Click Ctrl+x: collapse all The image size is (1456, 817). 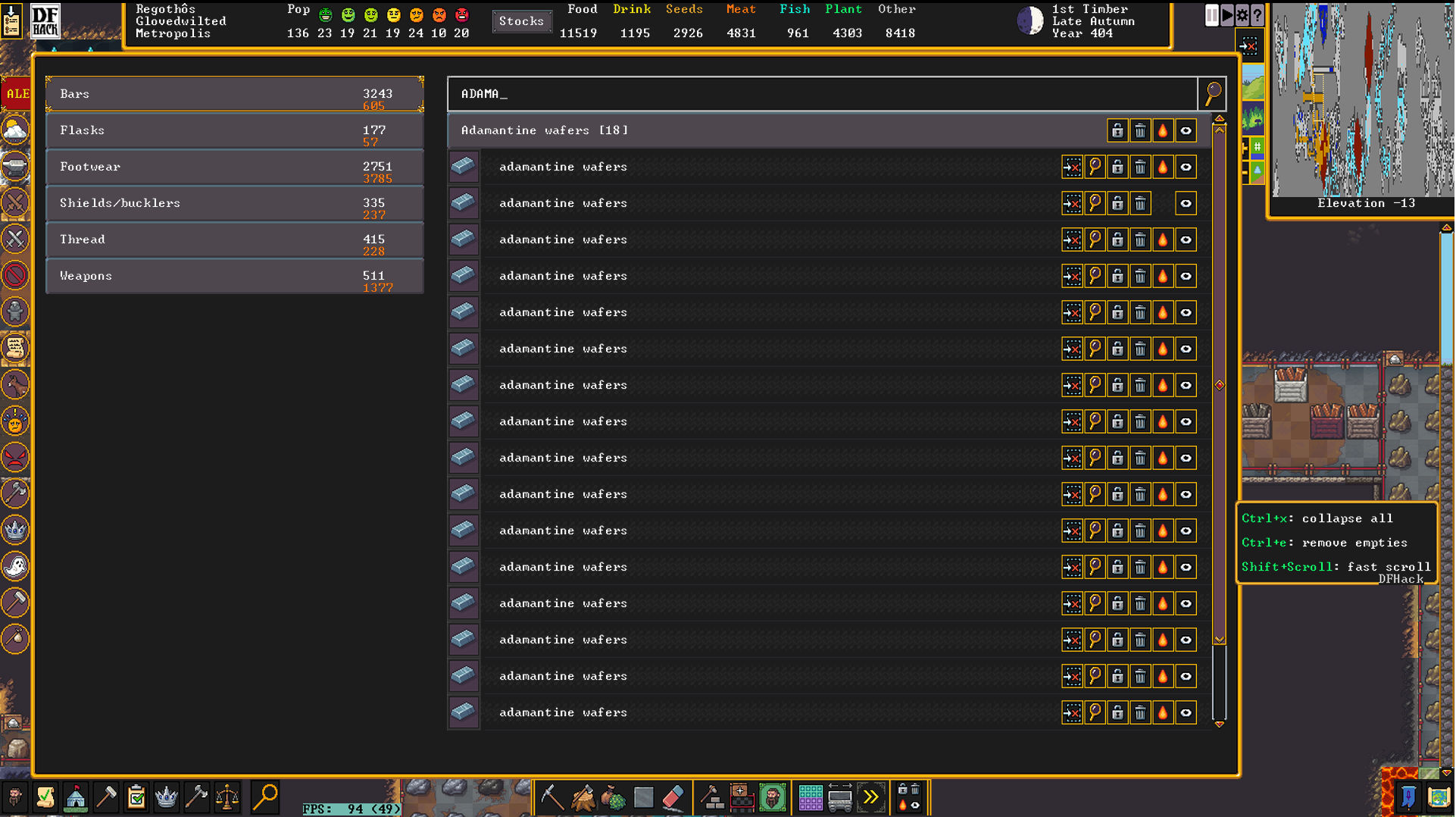tap(1317, 518)
